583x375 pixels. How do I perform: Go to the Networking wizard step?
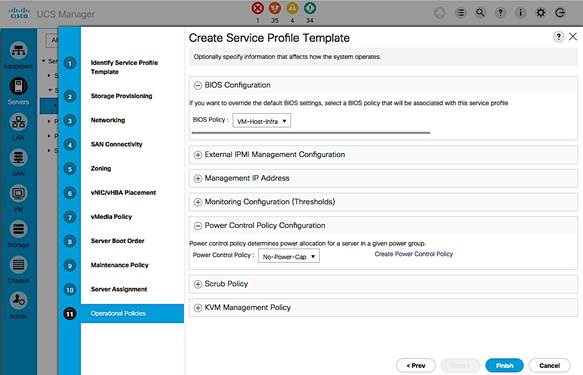click(x=108, y=120)
